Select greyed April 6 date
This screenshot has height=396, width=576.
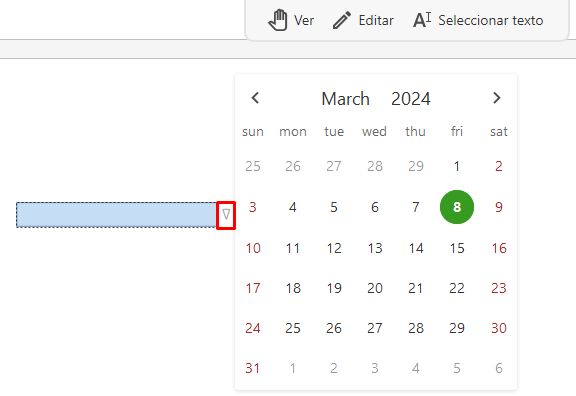(x=498, y=368)
